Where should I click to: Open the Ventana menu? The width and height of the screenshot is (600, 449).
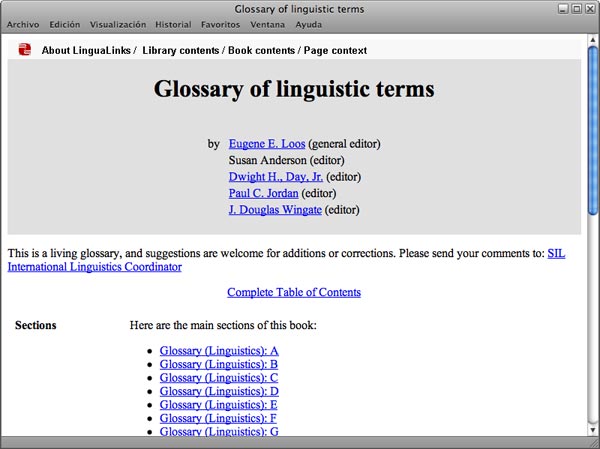click(x=267, y=24)
